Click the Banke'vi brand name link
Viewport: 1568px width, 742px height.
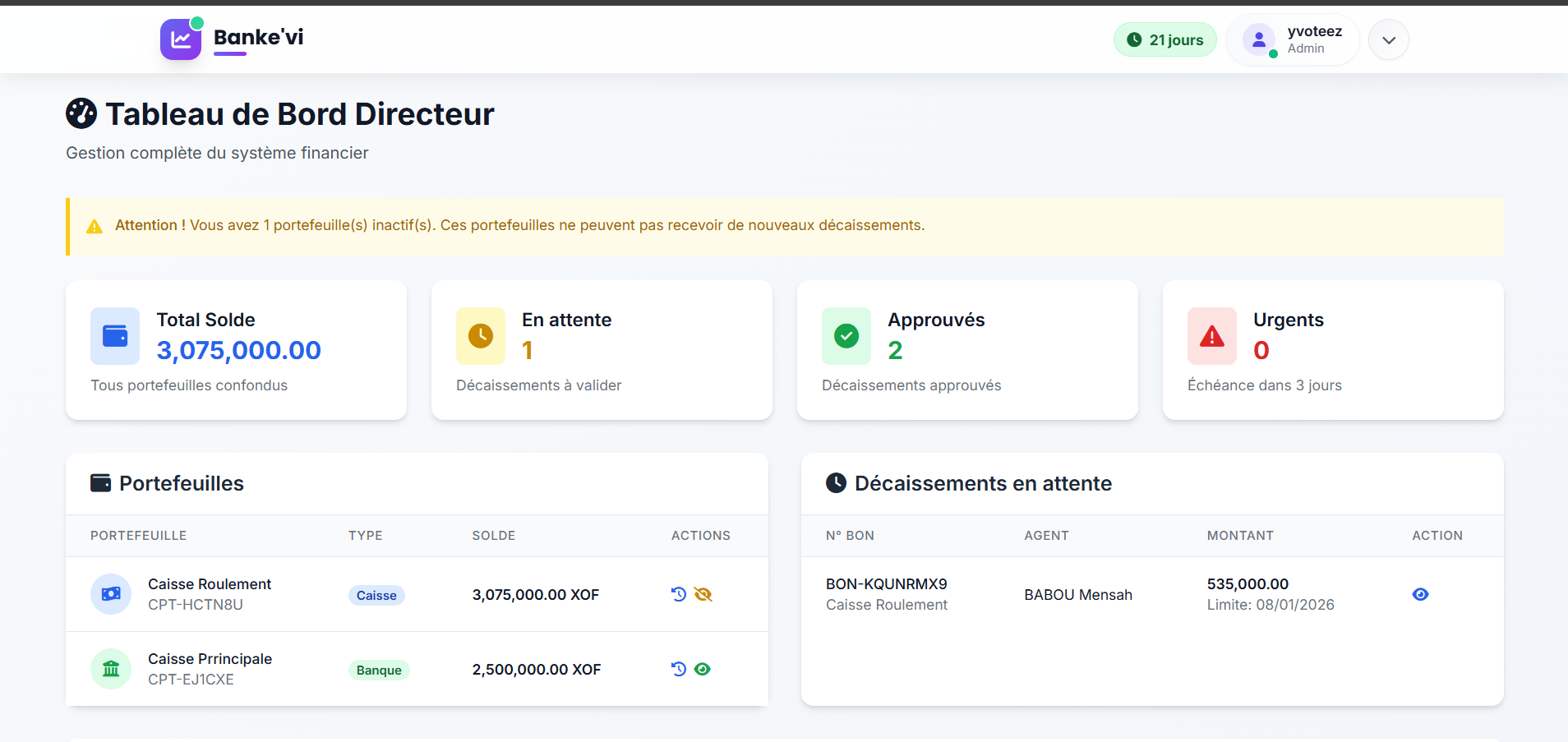pyautogui.click(x=258, y=38)
